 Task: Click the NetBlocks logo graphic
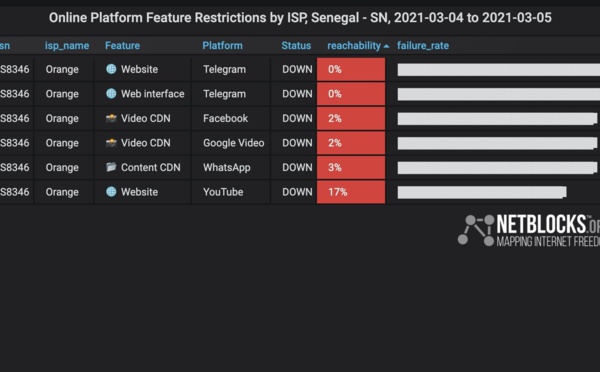tap(476, 230)
